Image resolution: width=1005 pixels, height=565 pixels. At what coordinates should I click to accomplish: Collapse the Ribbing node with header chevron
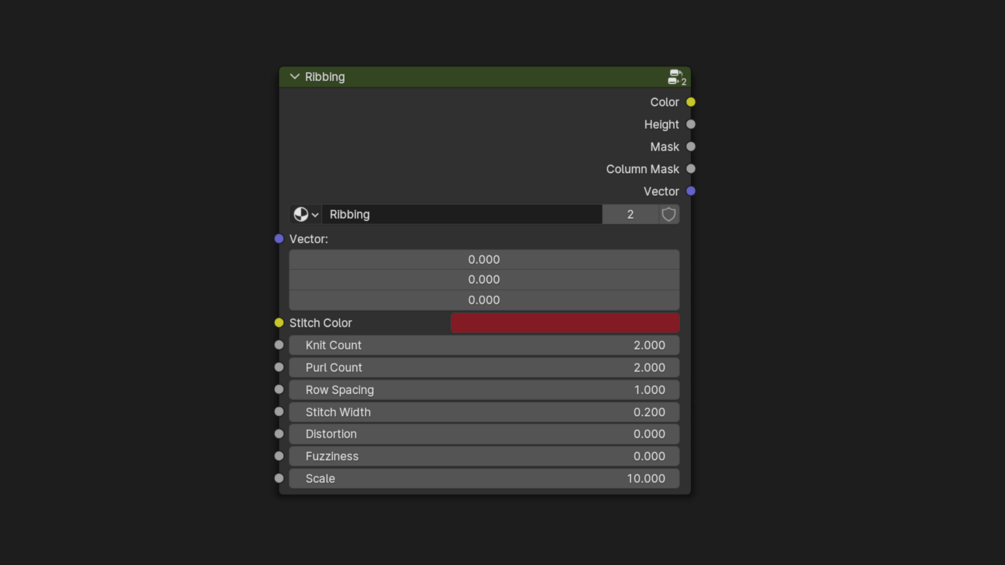(294, 77)
